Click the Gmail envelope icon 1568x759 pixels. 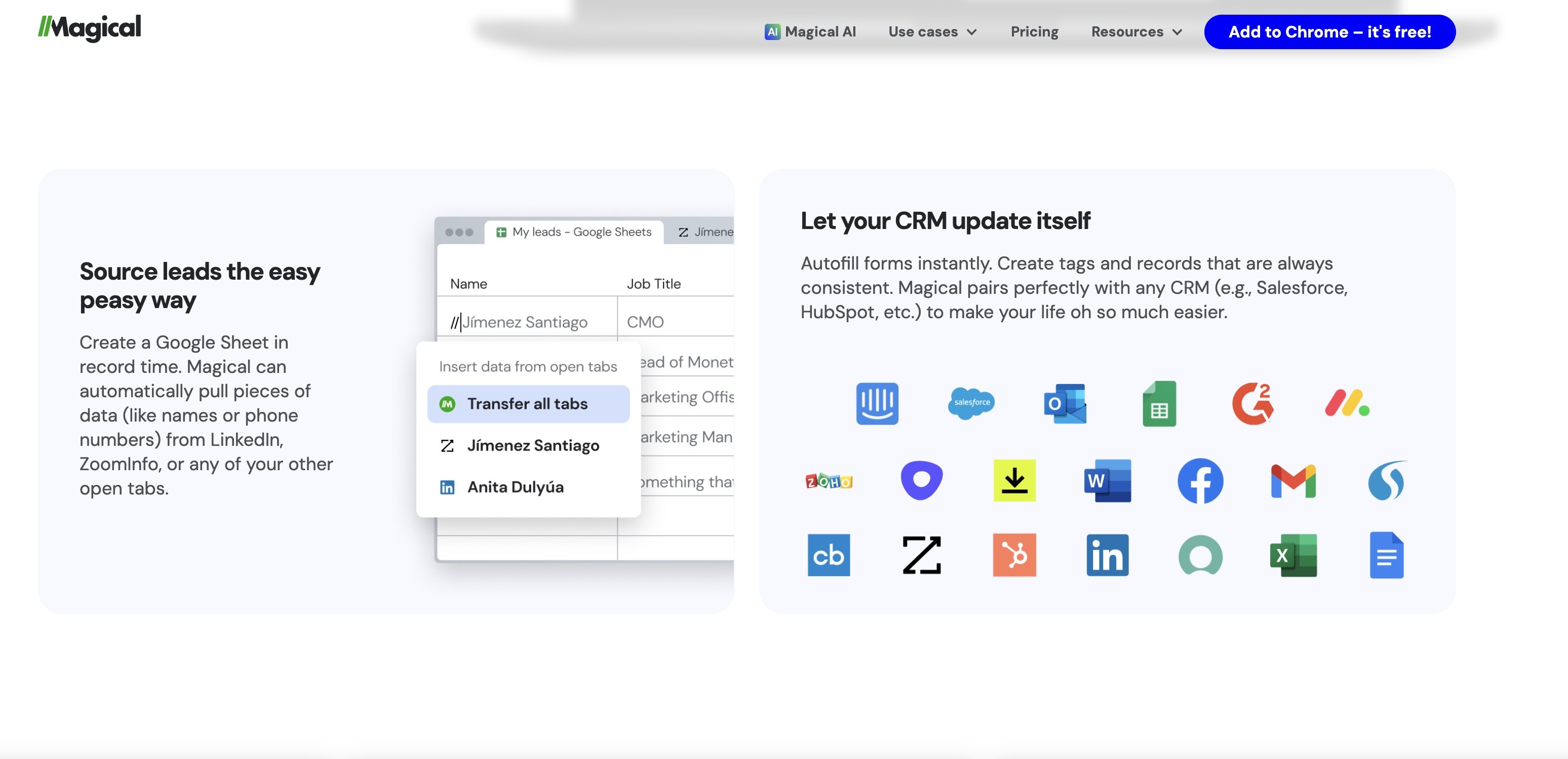click(1293, 481)
